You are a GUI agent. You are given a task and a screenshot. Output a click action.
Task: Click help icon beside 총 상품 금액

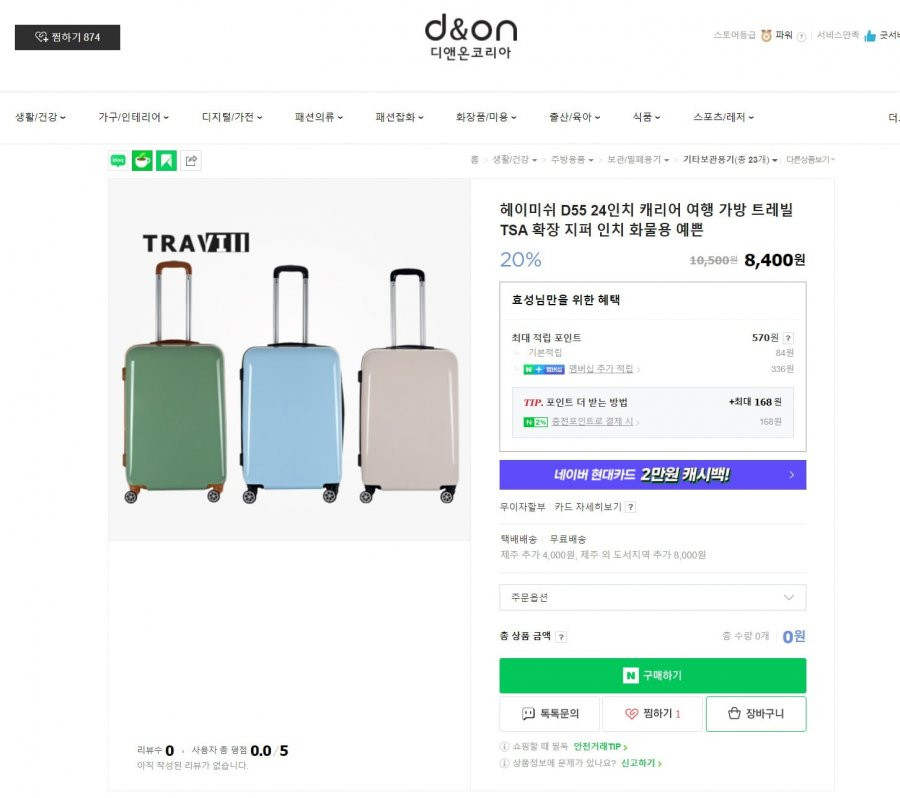(x=561, y=637)
